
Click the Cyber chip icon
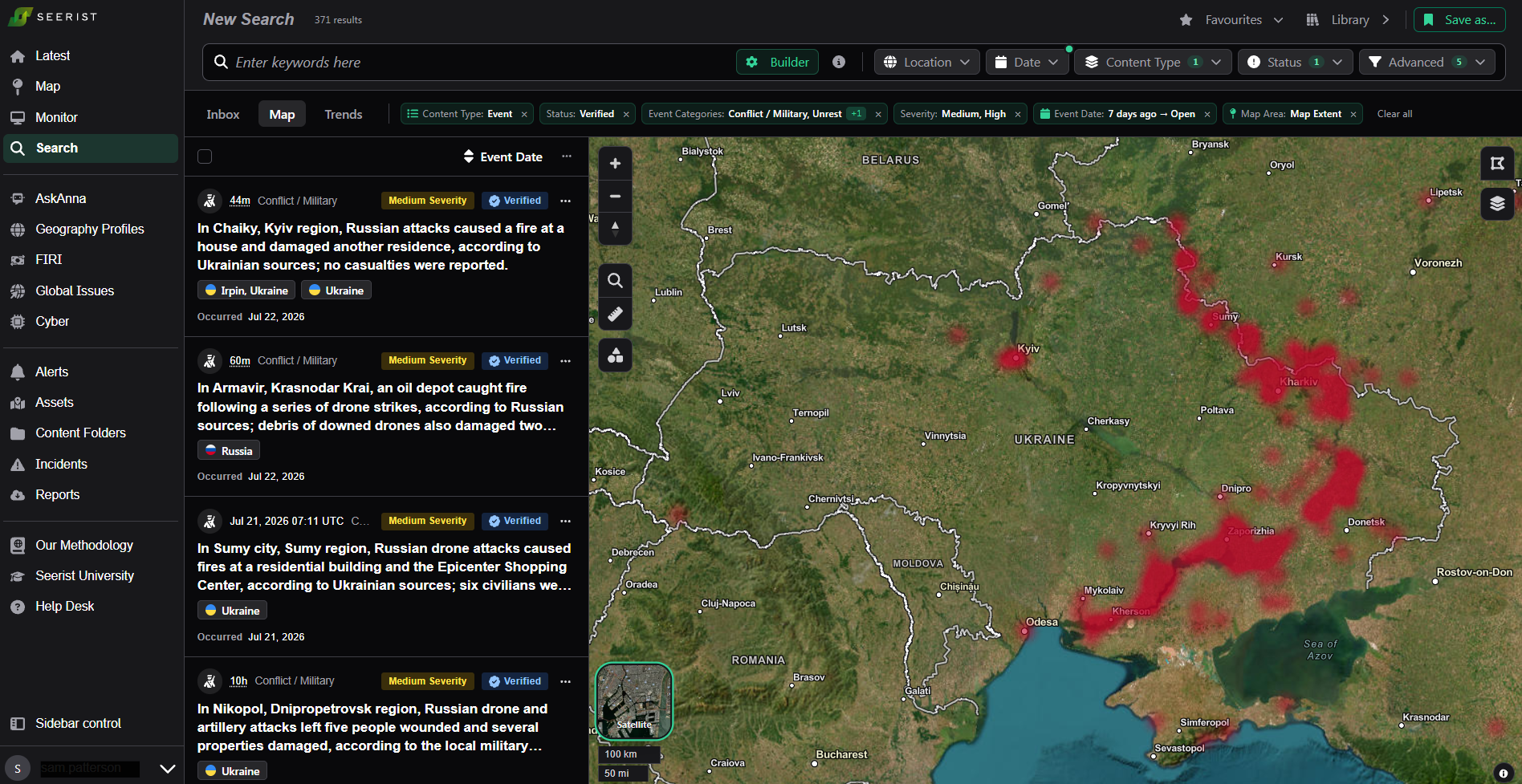(18, 322)
